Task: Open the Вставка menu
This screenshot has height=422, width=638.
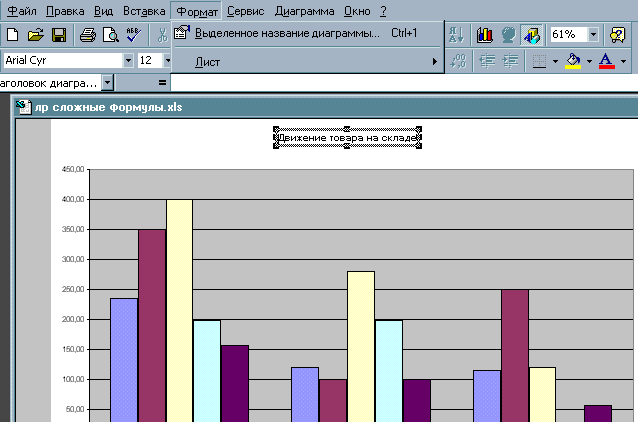Action: (x=144, y=11)
